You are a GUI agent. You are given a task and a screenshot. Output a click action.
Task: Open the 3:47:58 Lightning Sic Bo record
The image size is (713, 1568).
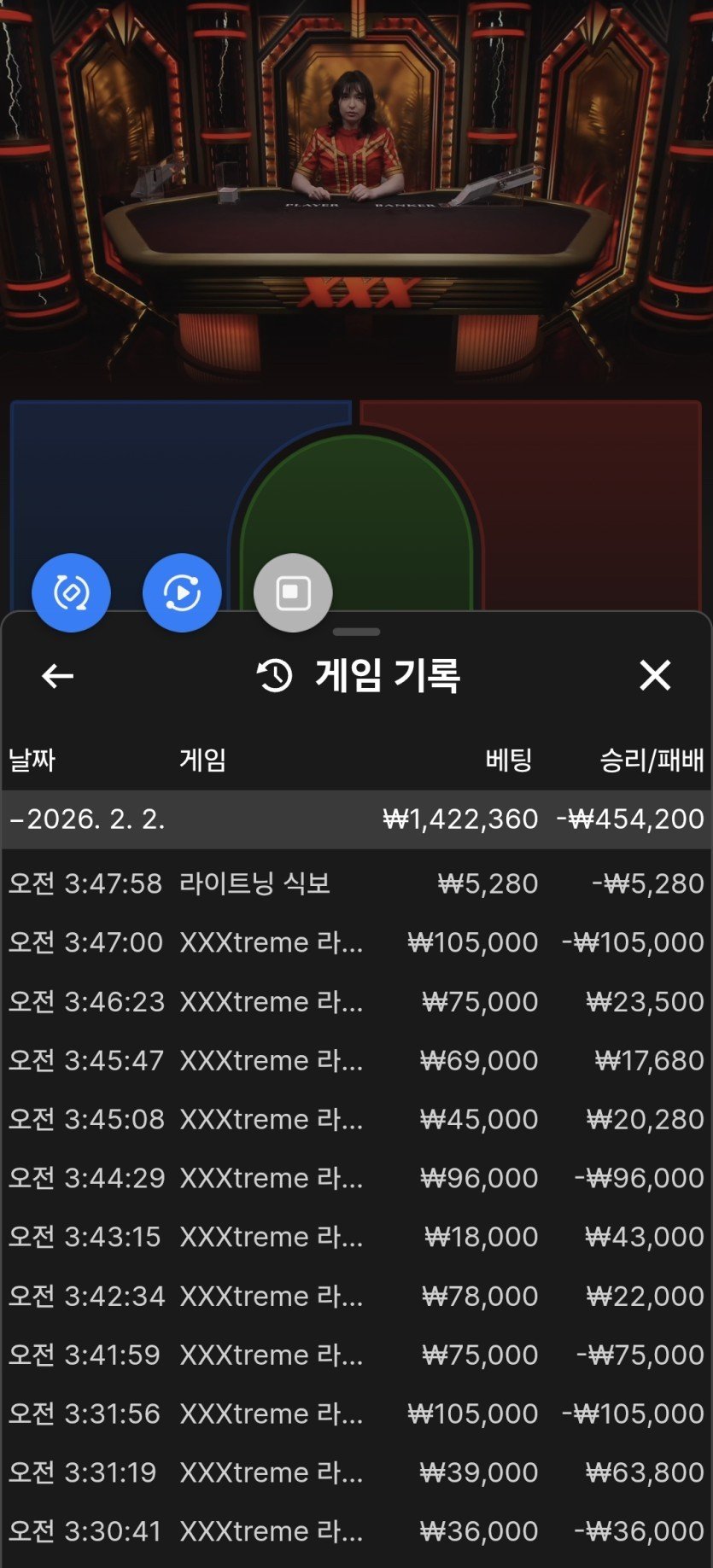[356, 883]
